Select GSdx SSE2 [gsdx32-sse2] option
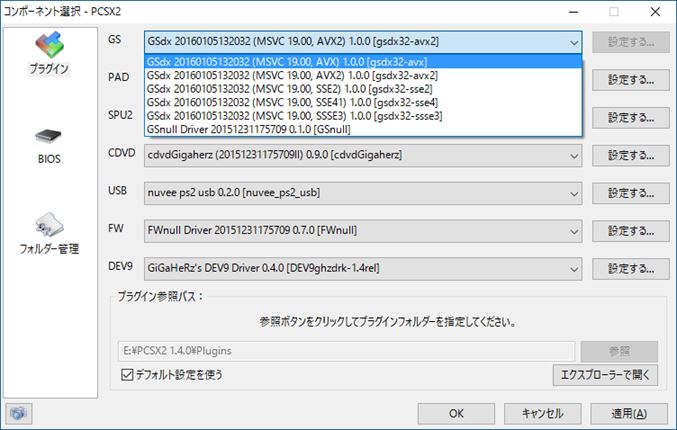Viewport: 677px width, 430px height. click(x=363, y=89)
